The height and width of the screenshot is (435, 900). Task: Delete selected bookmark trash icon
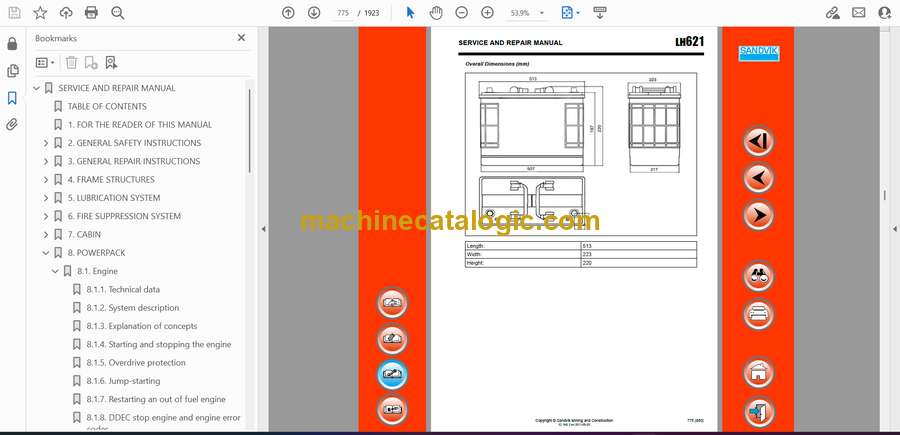click(71, 63)
